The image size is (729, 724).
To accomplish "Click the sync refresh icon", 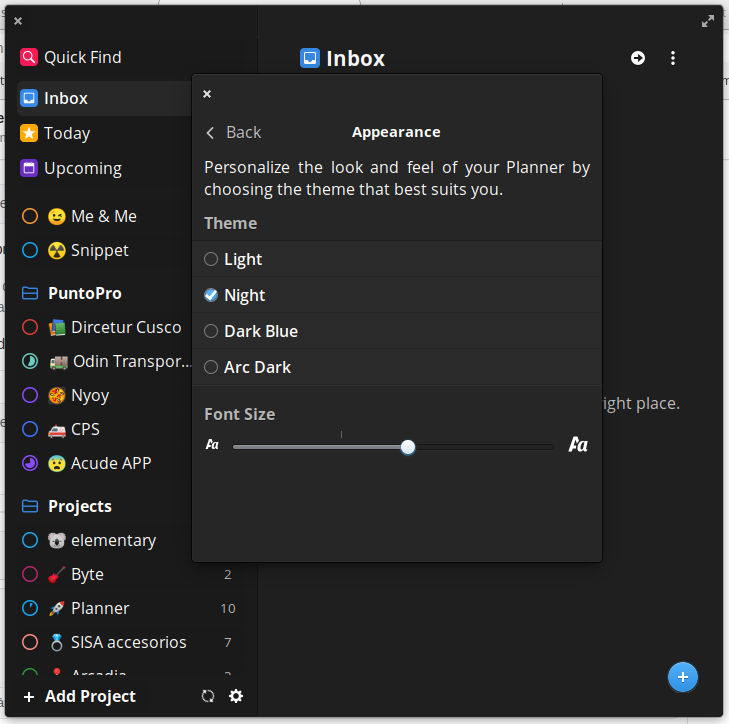I will [x=208, y=696].
